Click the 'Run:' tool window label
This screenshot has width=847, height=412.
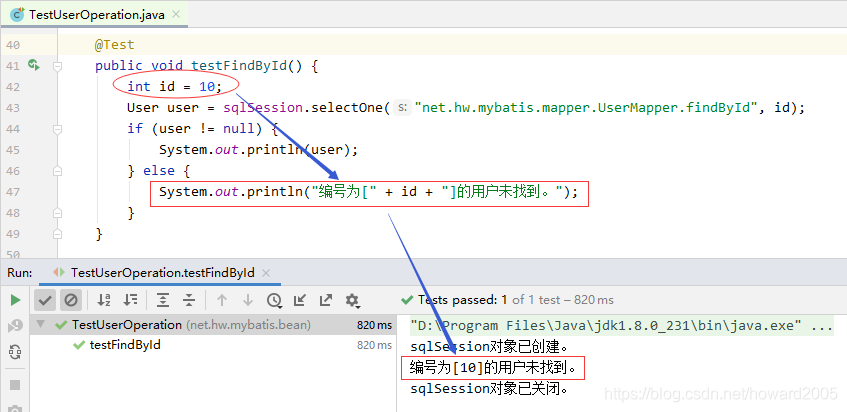[19, 273]
